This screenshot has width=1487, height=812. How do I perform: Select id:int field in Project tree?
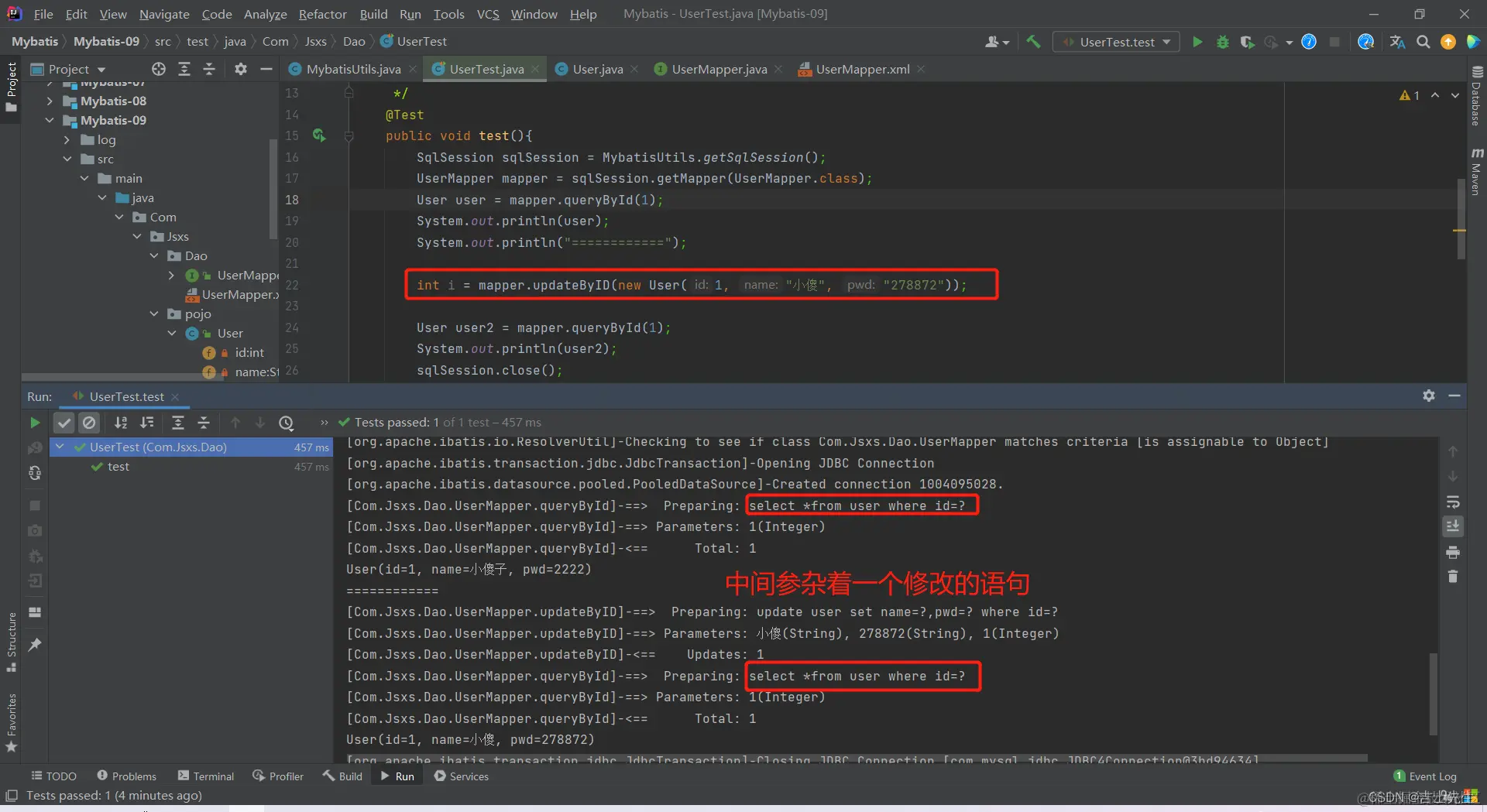(x=249, y=353)
